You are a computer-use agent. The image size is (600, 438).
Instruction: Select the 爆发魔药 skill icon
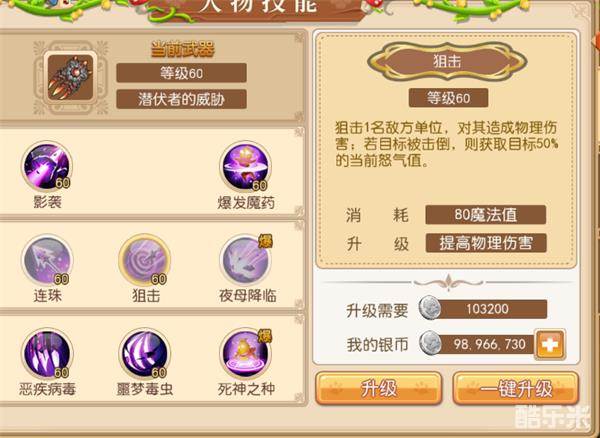click(x=246, y=166)
